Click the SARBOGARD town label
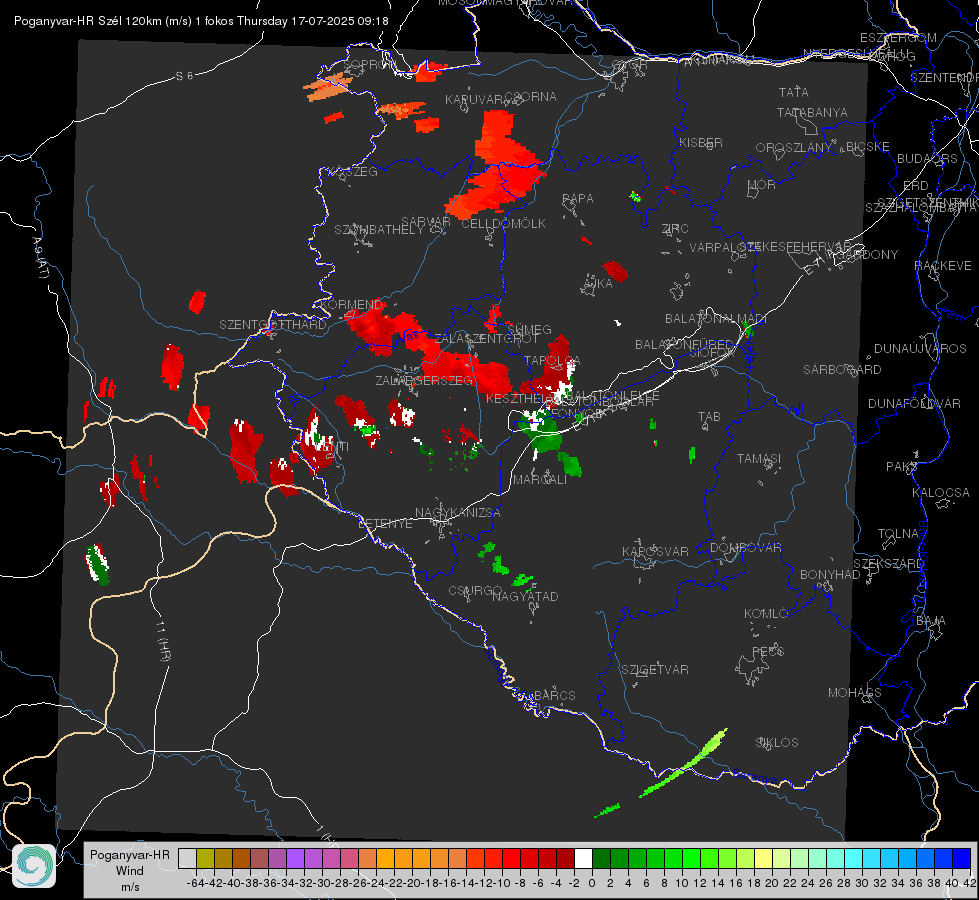The image size is (979, 900). (842, 370)
